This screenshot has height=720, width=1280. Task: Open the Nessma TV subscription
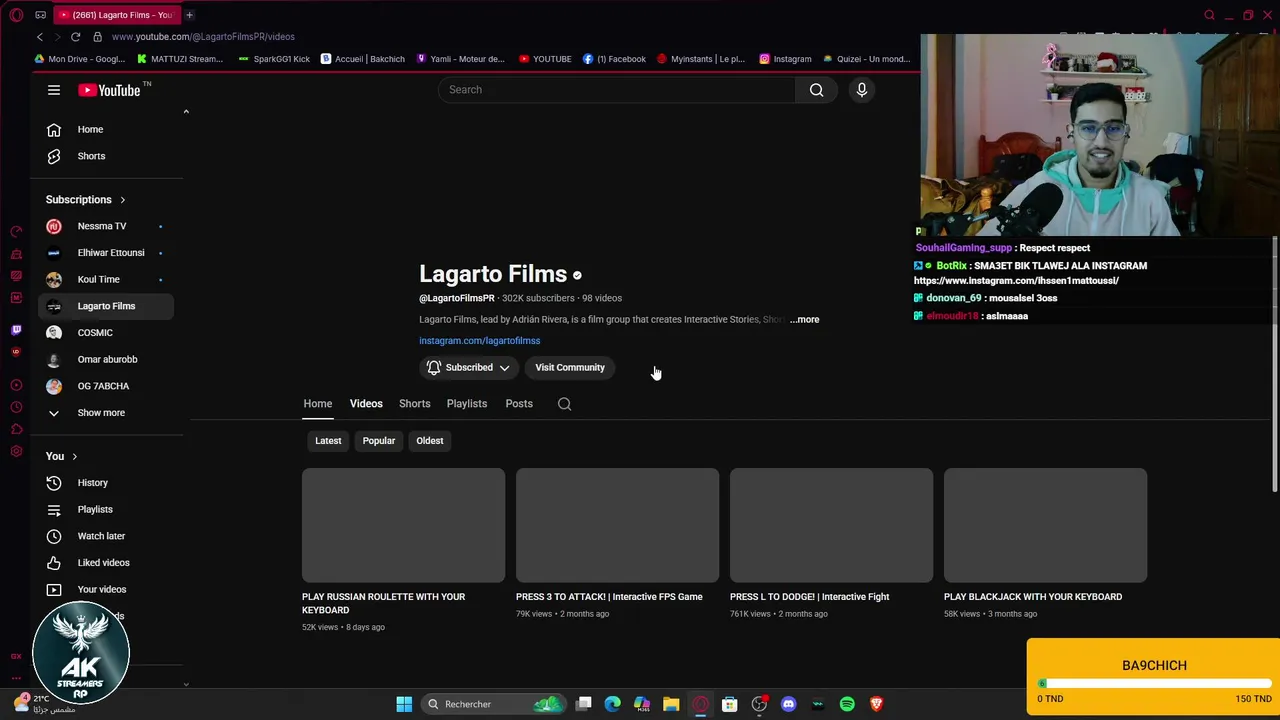pyautogui.click(x=107, y=226)
